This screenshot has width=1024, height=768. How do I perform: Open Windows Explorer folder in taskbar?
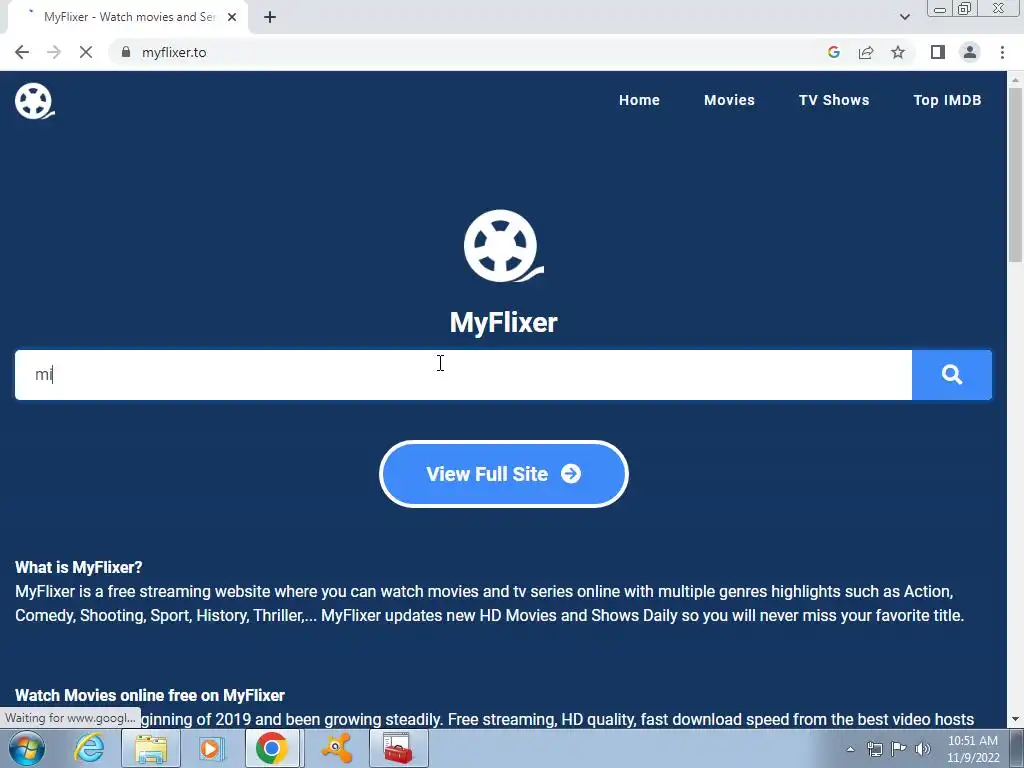pyautogui.click(x=151, y=748)
